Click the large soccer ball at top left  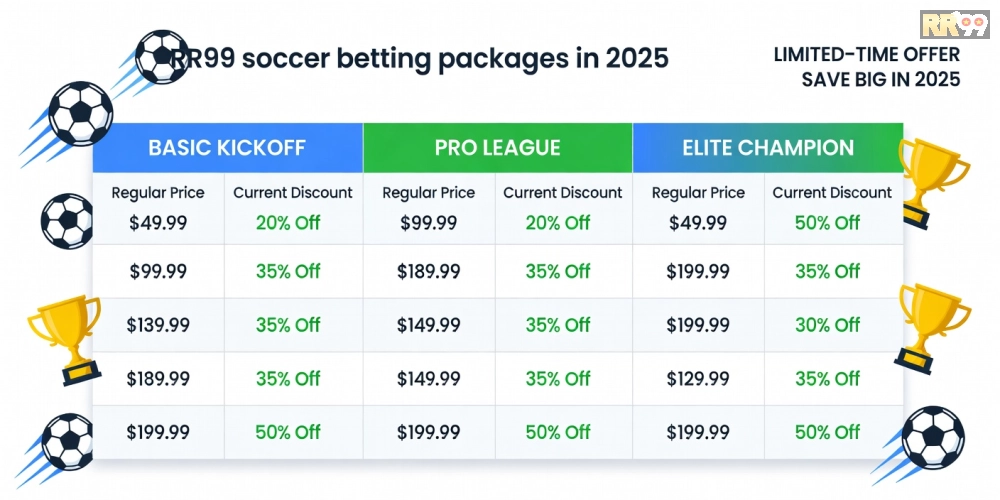tap(81, 113)
